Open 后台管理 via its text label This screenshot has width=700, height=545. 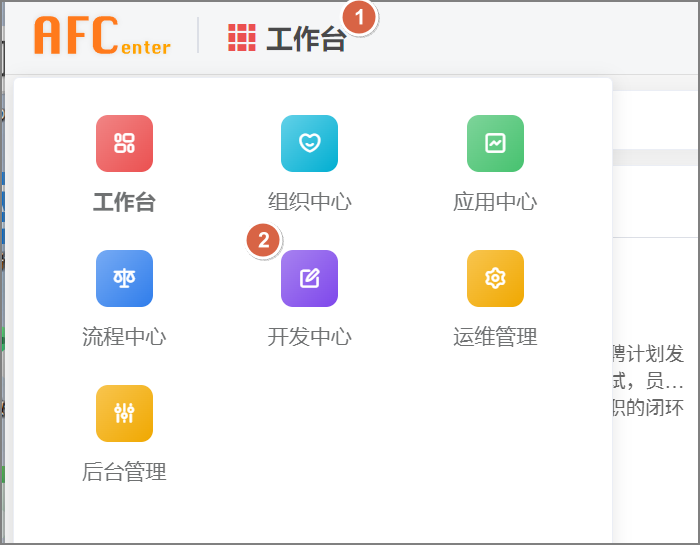coord(124,472)
